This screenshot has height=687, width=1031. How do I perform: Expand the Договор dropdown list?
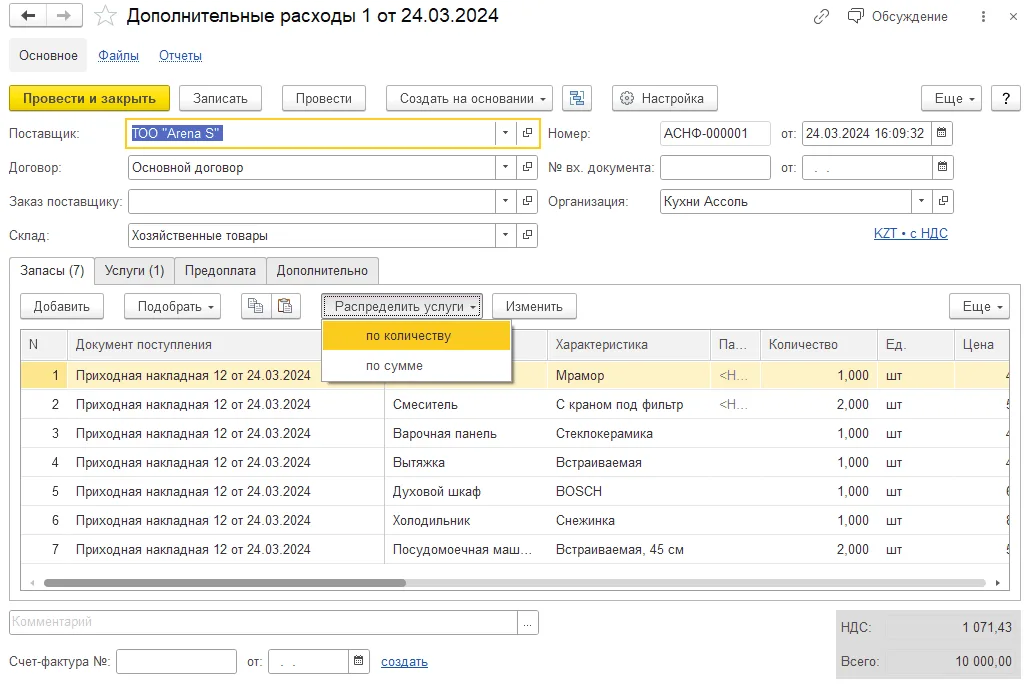pos(505,167)
